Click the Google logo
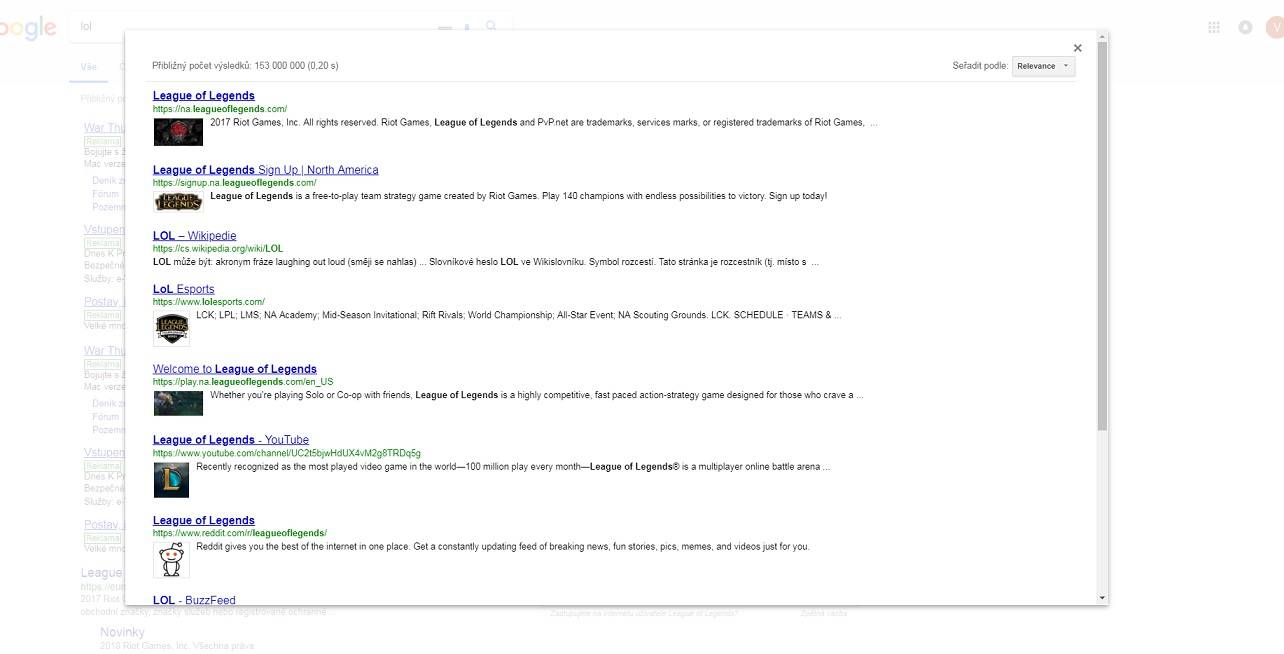The height and width of the screenshot is (654, 1284). pos(28,28)
